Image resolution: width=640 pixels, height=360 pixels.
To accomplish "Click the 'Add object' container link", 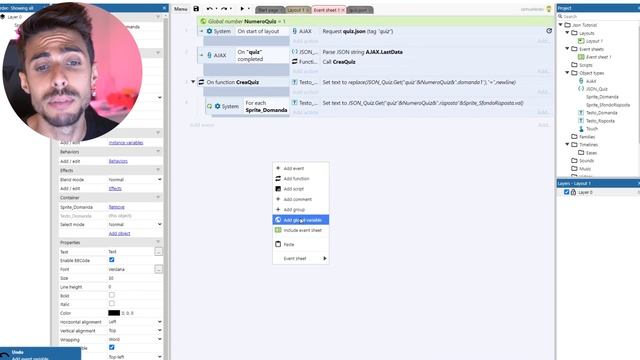I will pyautogui.click(x=119, y=233).
